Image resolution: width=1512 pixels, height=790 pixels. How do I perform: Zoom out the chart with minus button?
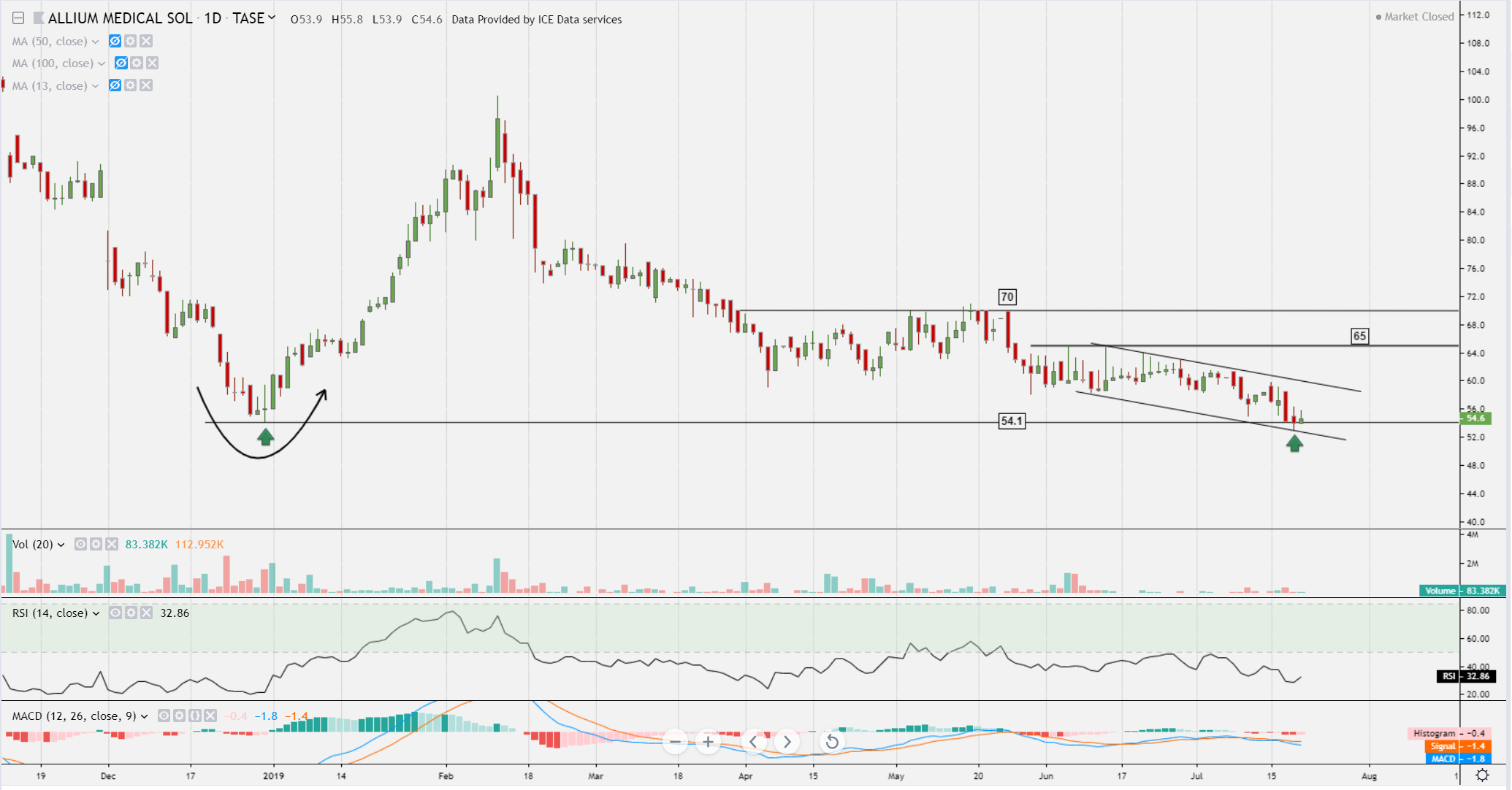675,743
